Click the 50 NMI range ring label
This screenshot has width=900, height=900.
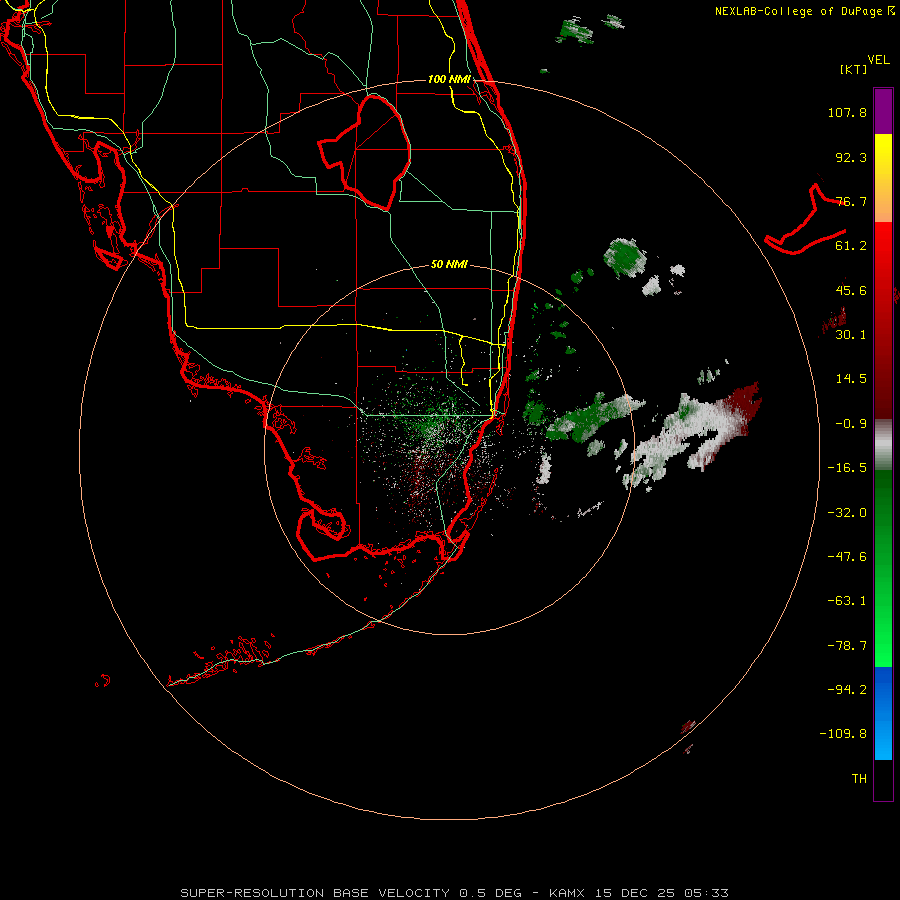[449, 265]
